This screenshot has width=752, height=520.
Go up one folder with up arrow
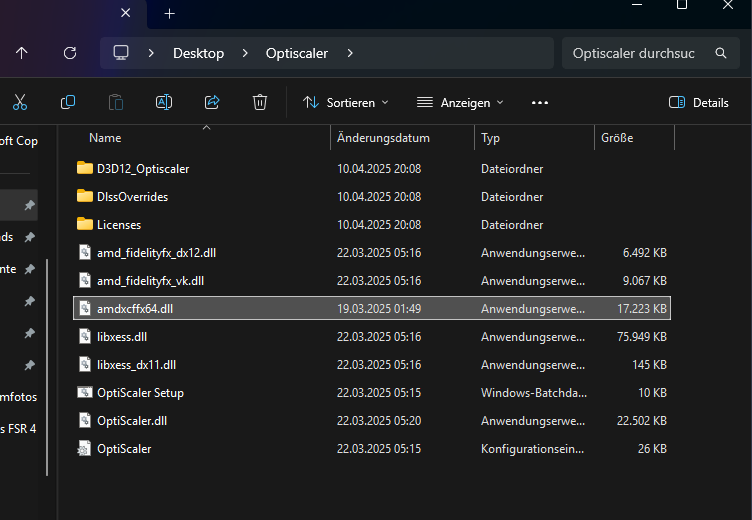coord(22,53)
